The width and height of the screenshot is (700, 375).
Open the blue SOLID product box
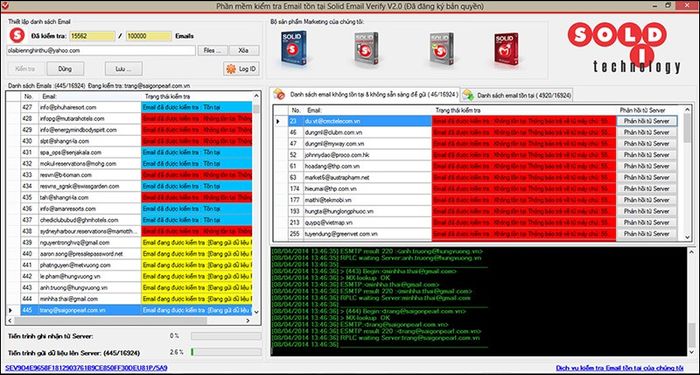294,48
